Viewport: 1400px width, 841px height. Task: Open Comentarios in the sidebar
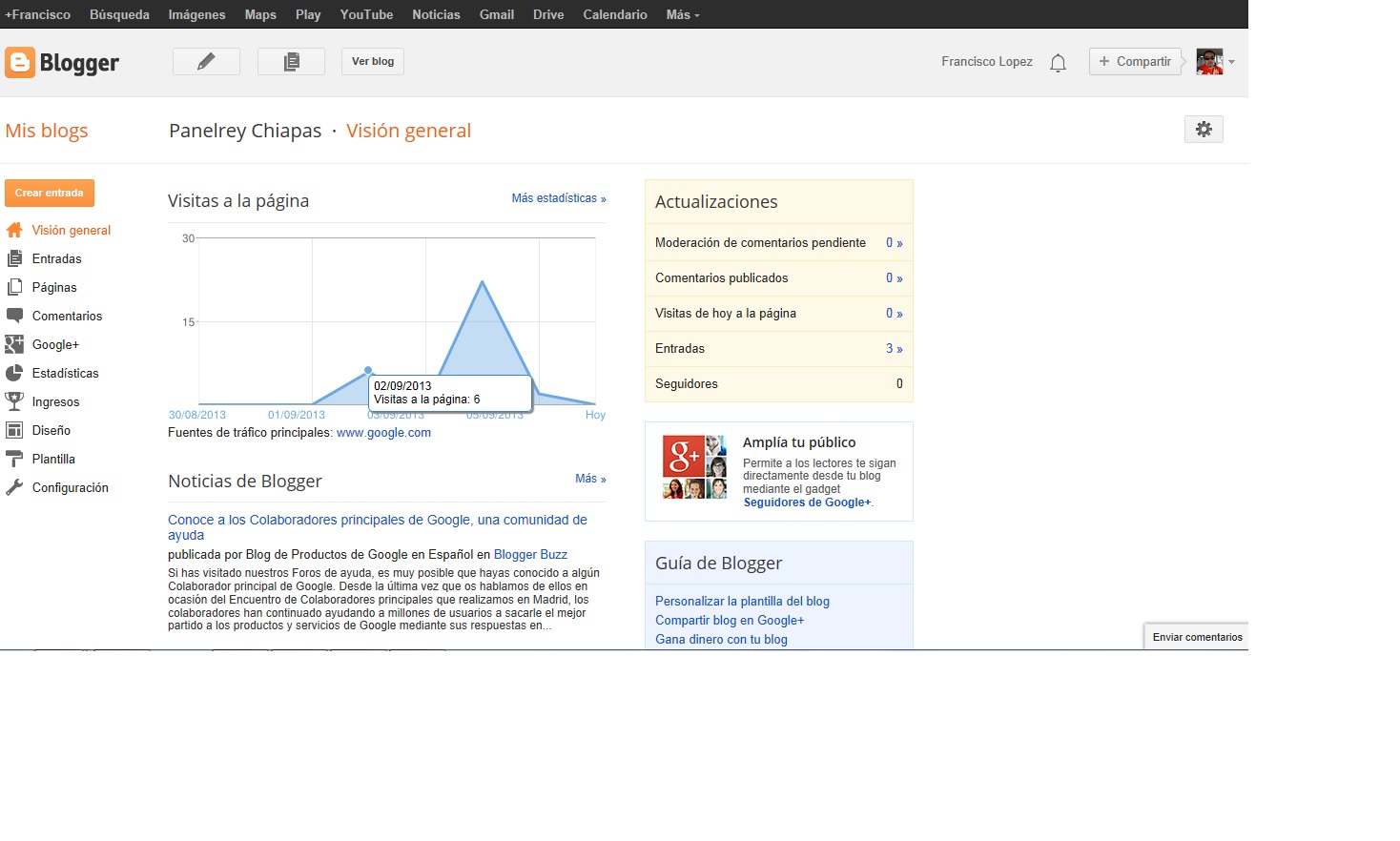coord(67,316)
